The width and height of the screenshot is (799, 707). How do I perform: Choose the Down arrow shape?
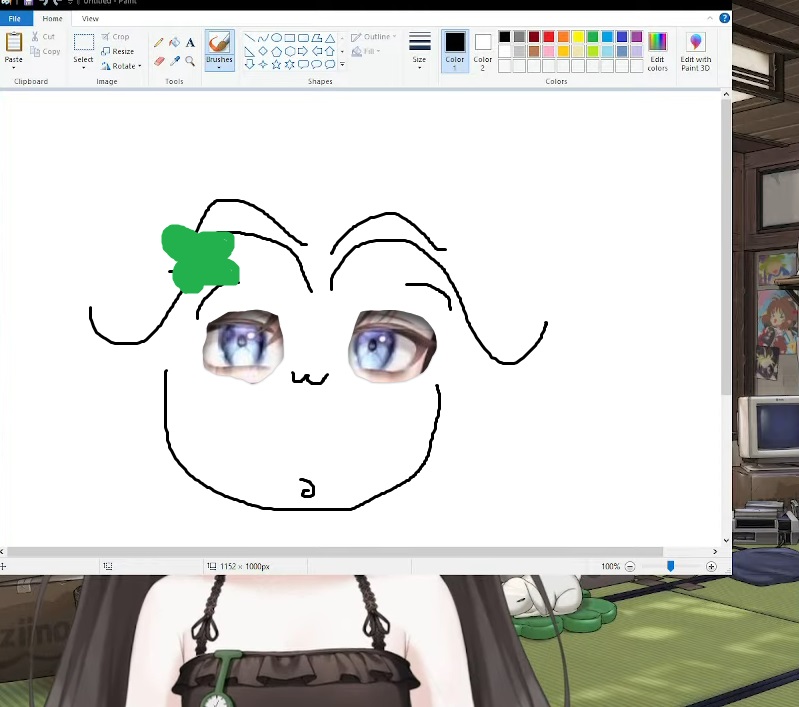pos(250,64)
